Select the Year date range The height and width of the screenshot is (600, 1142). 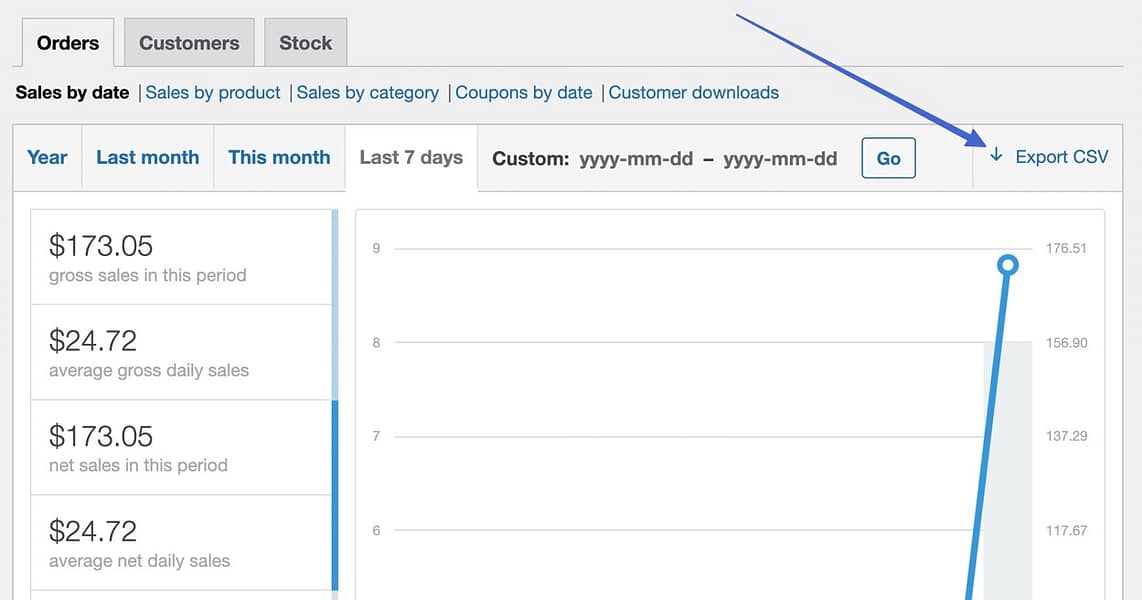[x=46, y=157]
